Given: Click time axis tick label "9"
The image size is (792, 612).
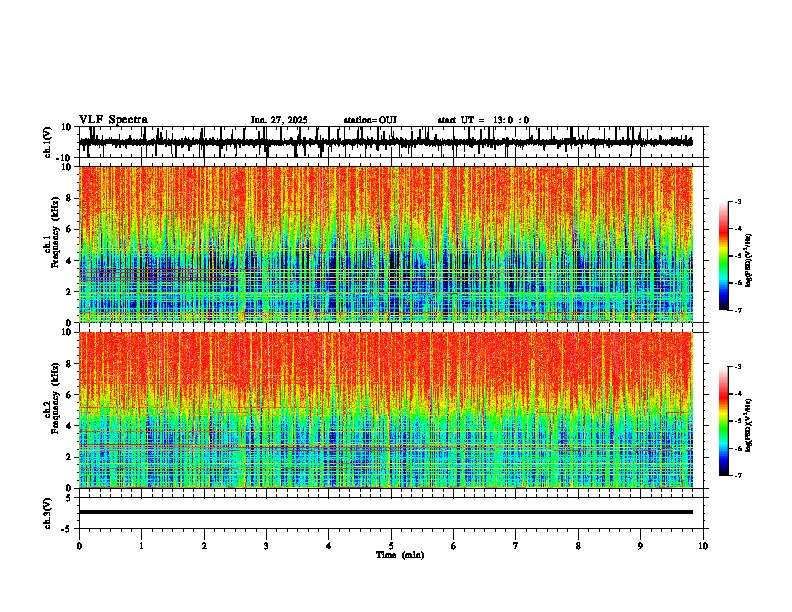Looking at the screenshot, I should 640,546.
